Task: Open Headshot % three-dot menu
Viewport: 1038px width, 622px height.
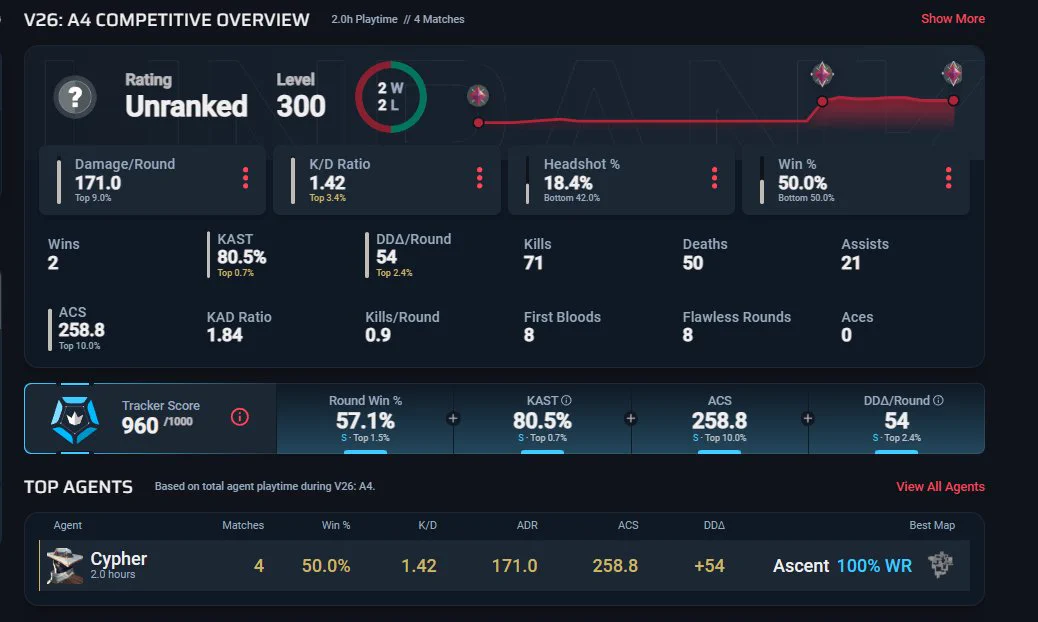Action: (714, 178)
